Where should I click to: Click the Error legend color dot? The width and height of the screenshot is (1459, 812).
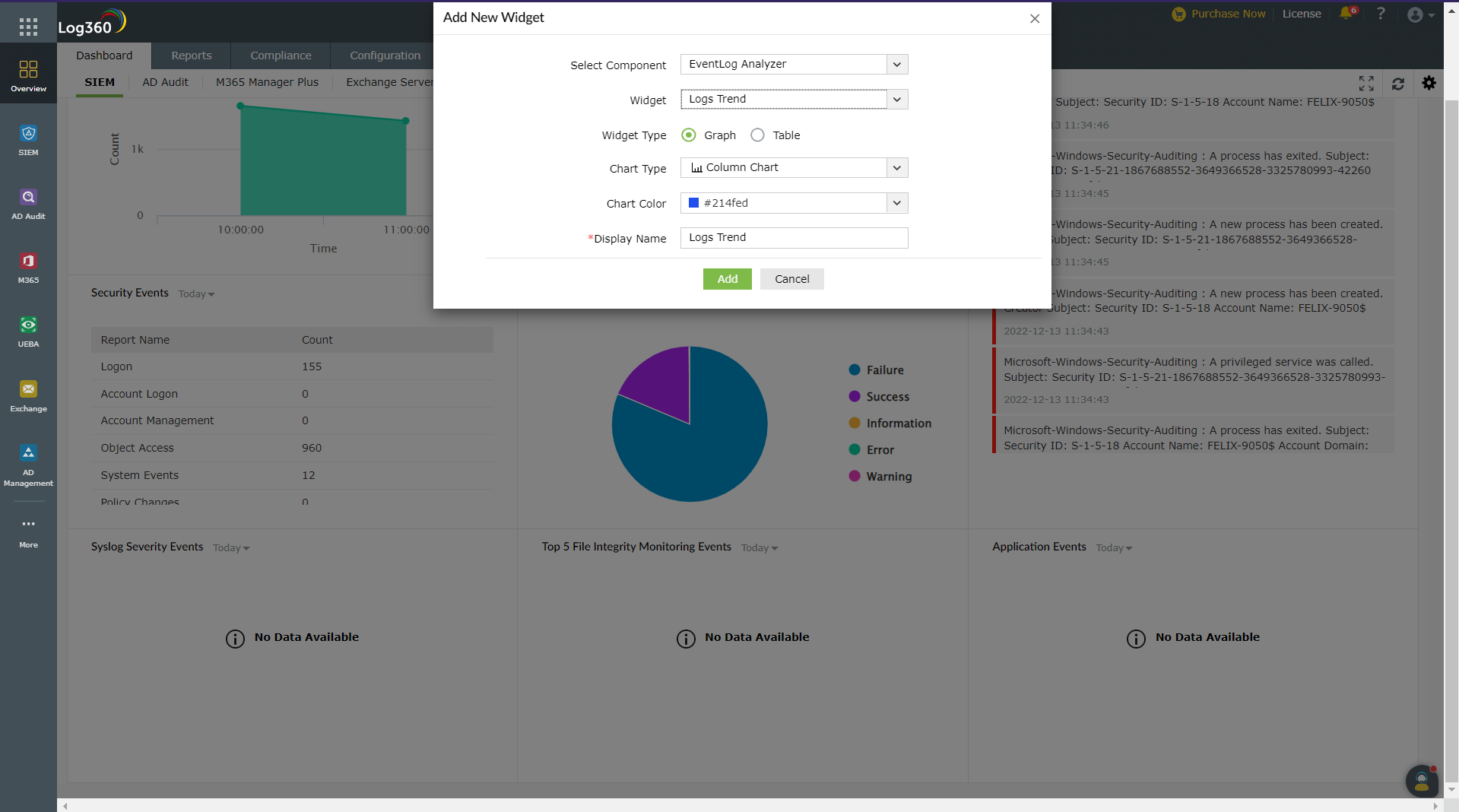click(855, 450)
